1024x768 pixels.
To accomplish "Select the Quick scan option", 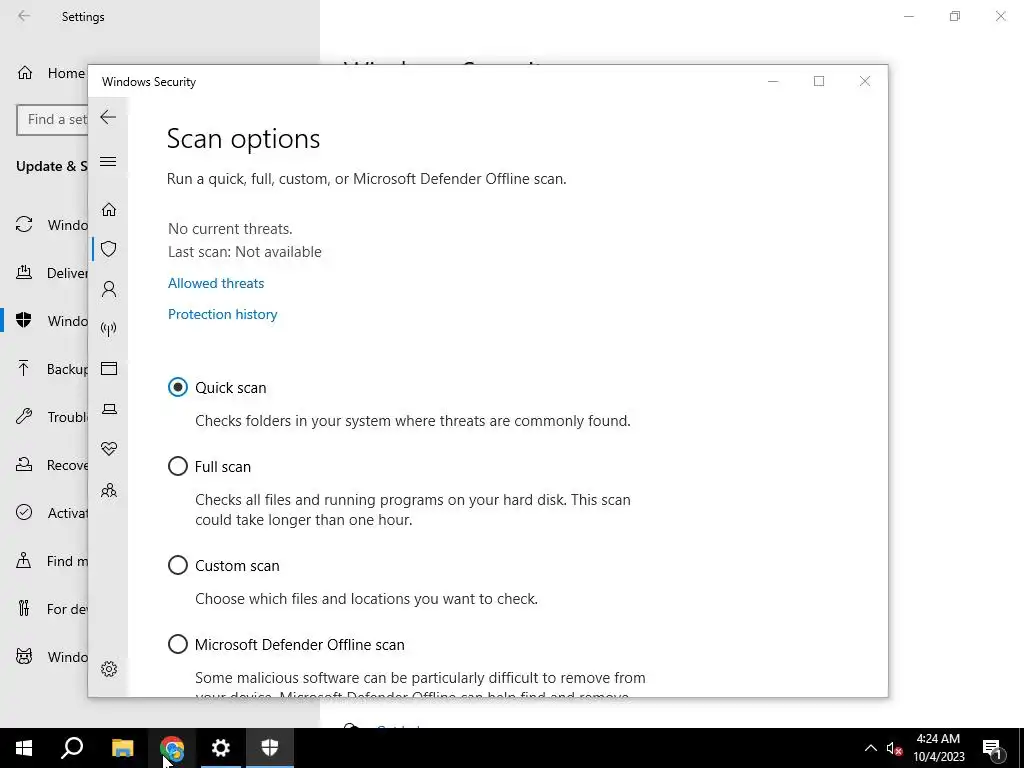I will tap(217, 387).
